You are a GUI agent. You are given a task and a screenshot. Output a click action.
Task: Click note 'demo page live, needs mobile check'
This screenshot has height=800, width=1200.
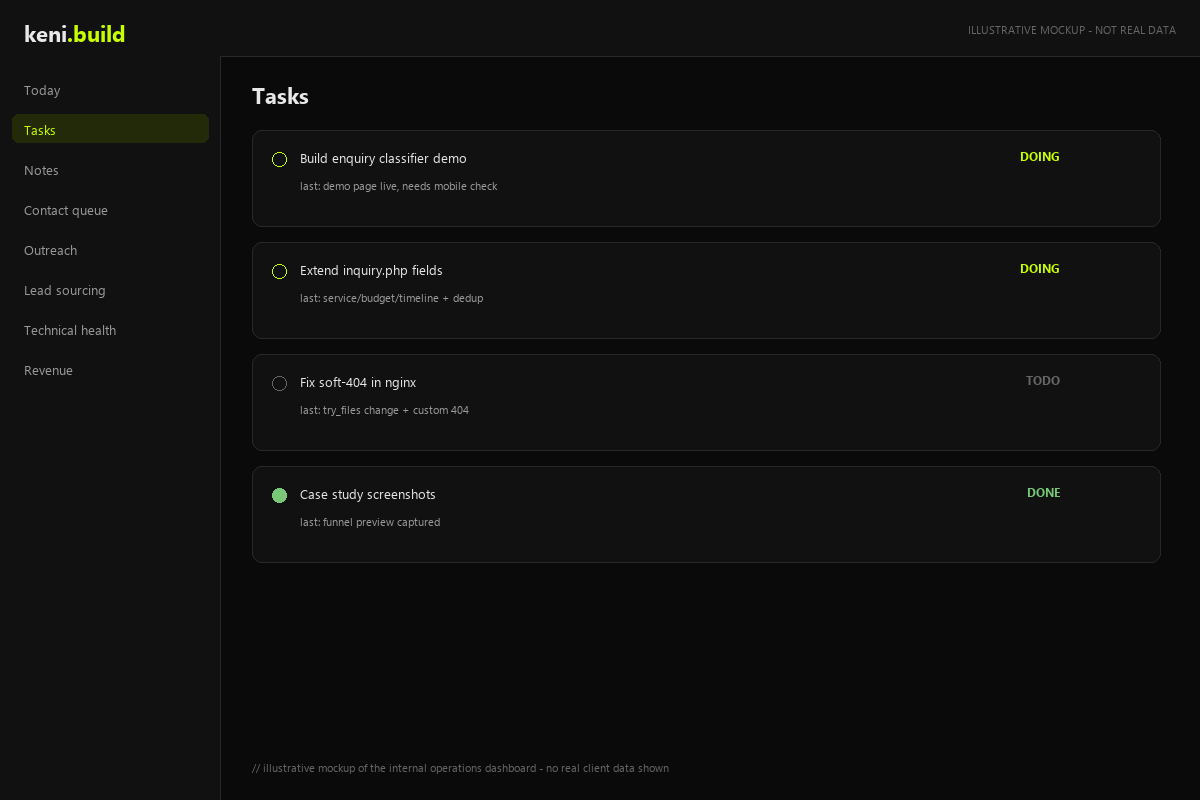(410, 187)
